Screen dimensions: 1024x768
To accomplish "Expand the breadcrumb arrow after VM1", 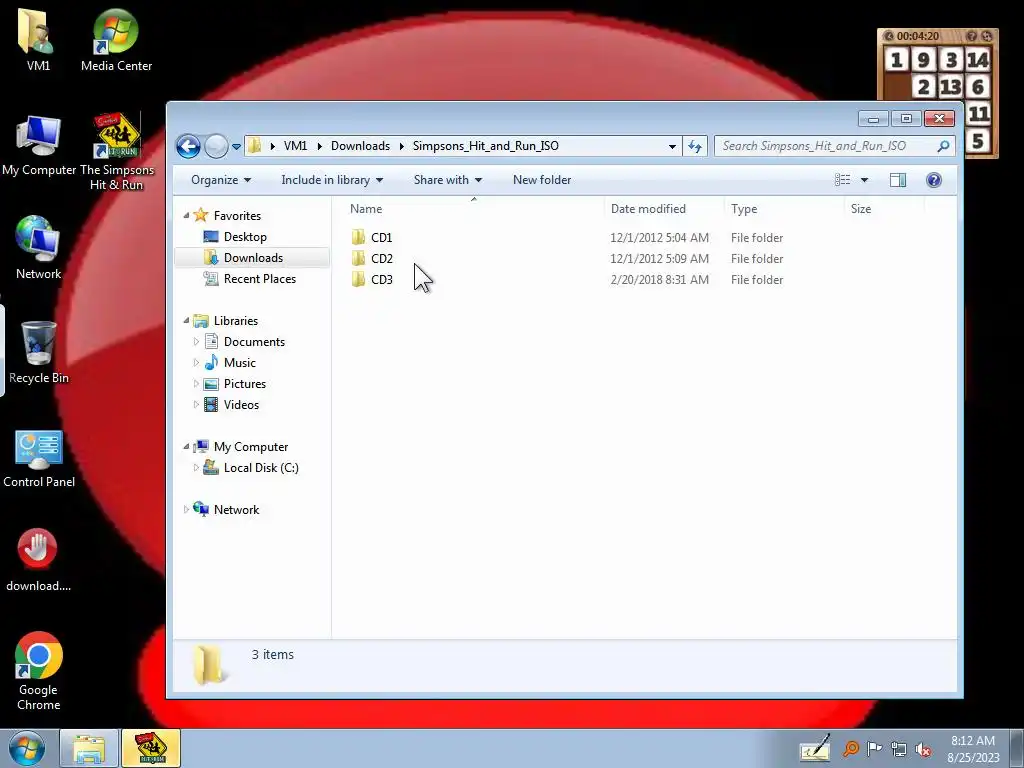I will coord(319,146).
